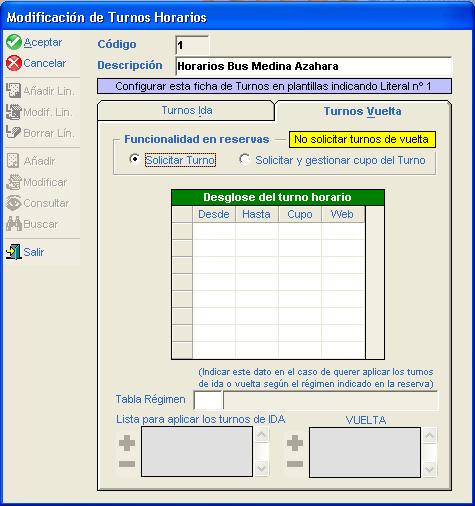Click the Buscar binoculars icon
The width and height of the screenshot is (475, 506).
click(x=14, y=224)
